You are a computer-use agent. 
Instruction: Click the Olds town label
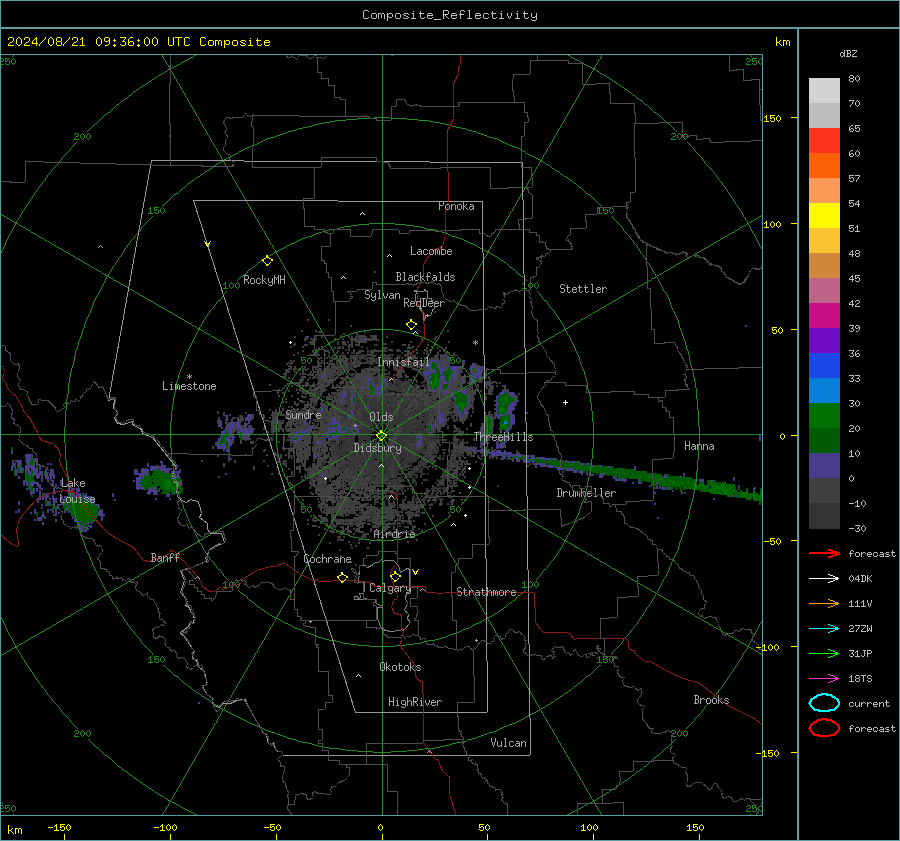point(381,417)
